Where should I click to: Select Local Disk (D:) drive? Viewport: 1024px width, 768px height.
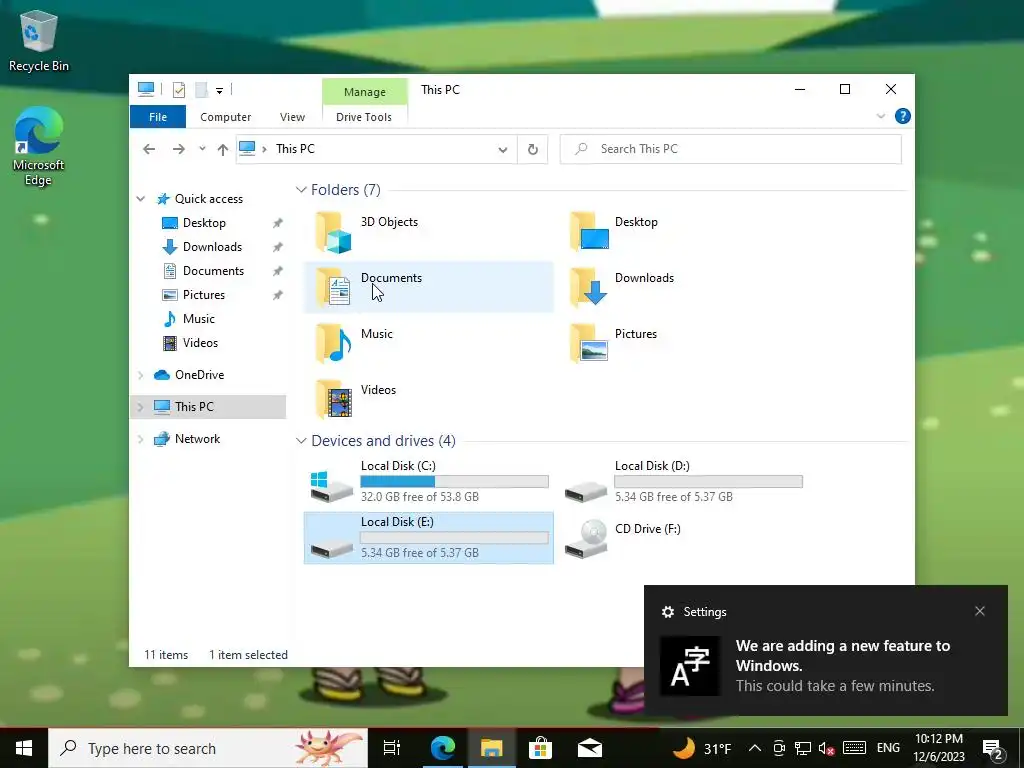683,481
